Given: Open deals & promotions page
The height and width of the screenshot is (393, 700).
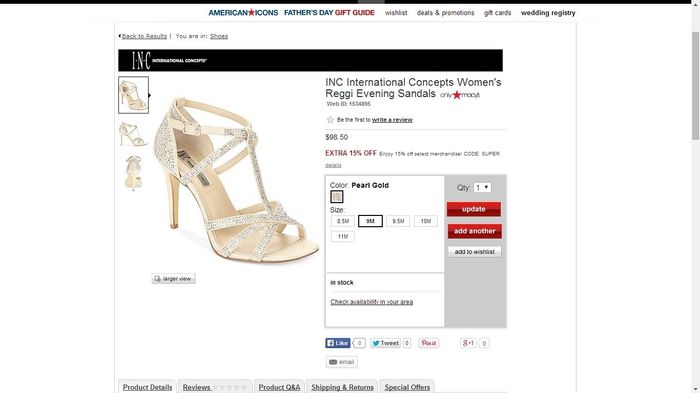Looking at the screenshot, I should [x=446, y=13].
